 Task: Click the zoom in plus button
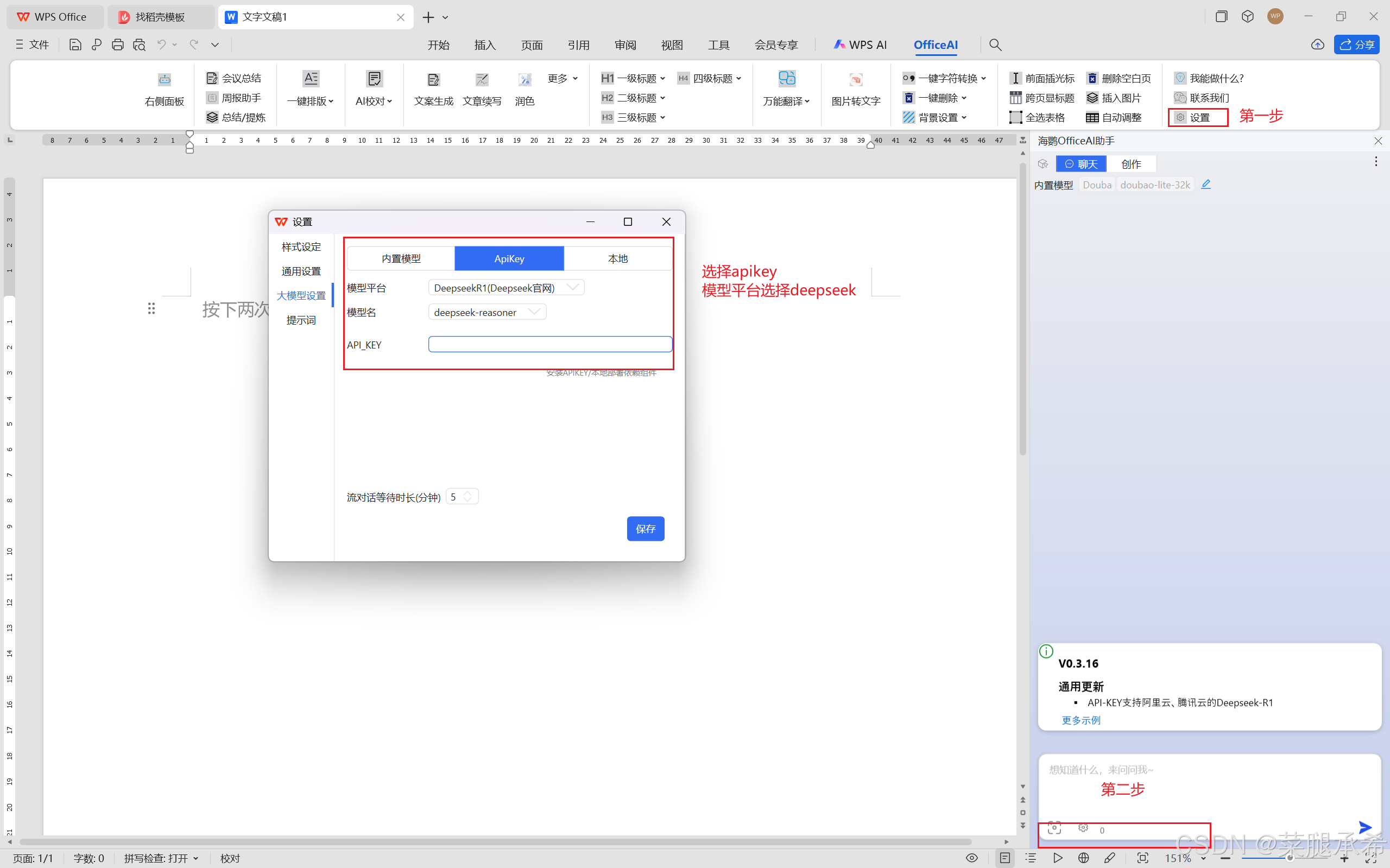(1344, 858)
